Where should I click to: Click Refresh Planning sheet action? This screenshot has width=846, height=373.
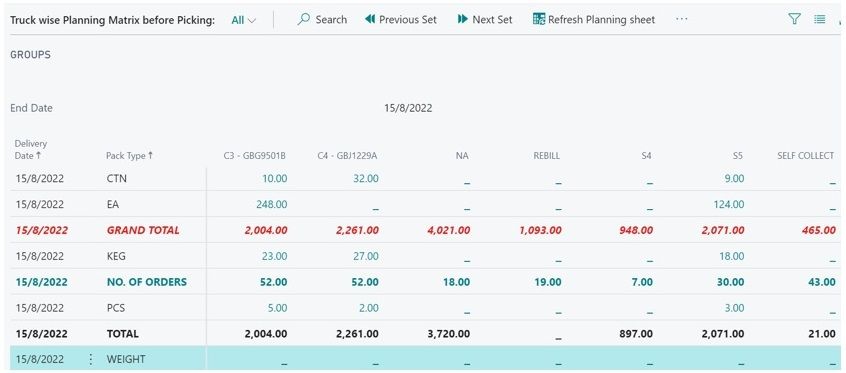(x=593, y=19)
